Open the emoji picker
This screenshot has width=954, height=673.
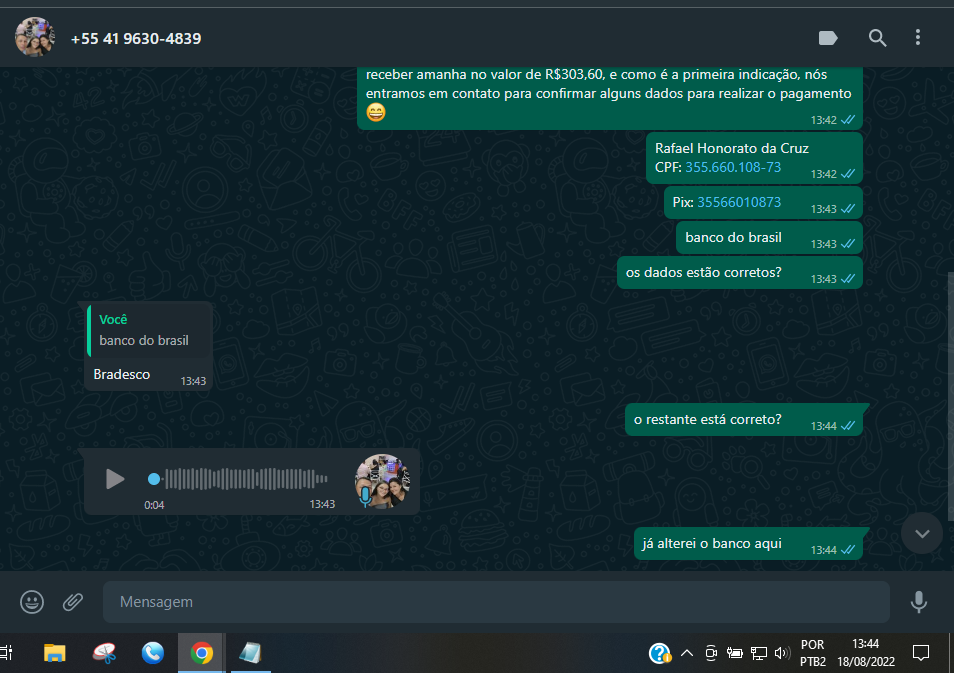click(32, 602)
